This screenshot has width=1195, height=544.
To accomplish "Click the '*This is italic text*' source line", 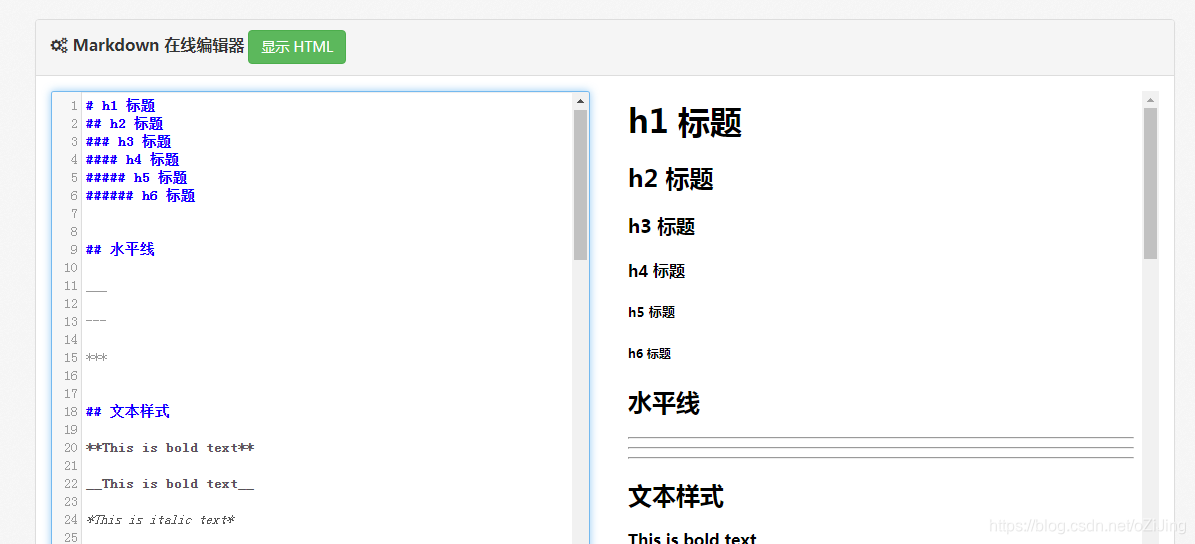I will (161, 520).
